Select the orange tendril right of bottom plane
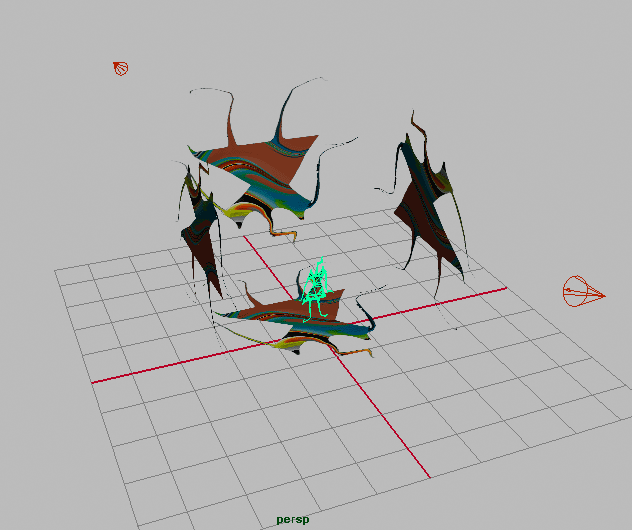This screenshot has width=632, height=530. point(362,351)
